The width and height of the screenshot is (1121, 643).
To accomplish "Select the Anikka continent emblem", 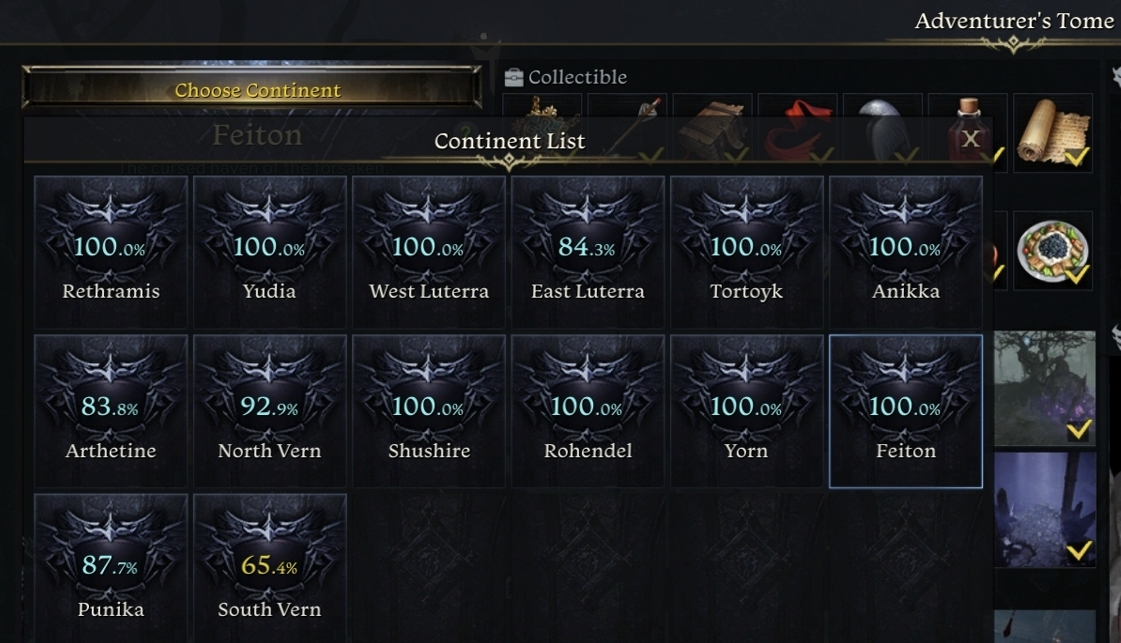I will [906, 252].
